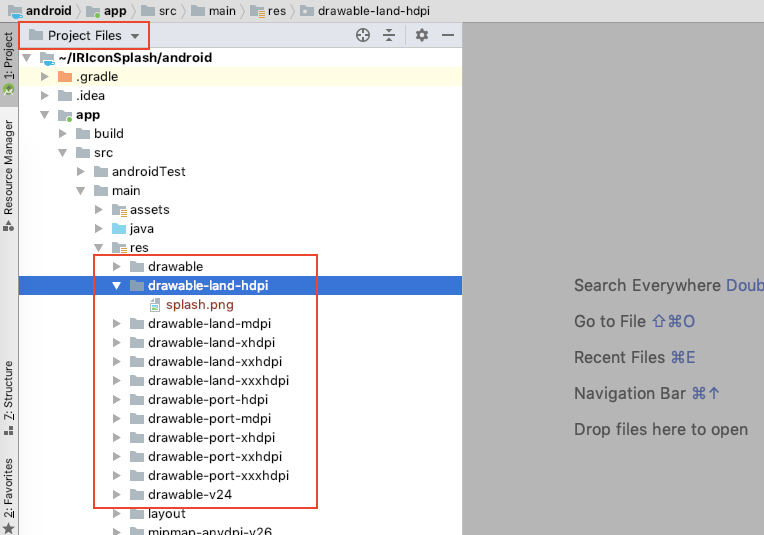Select drawable-port-xhdpi folder name

pyautogui.click(x=211, y=438)
